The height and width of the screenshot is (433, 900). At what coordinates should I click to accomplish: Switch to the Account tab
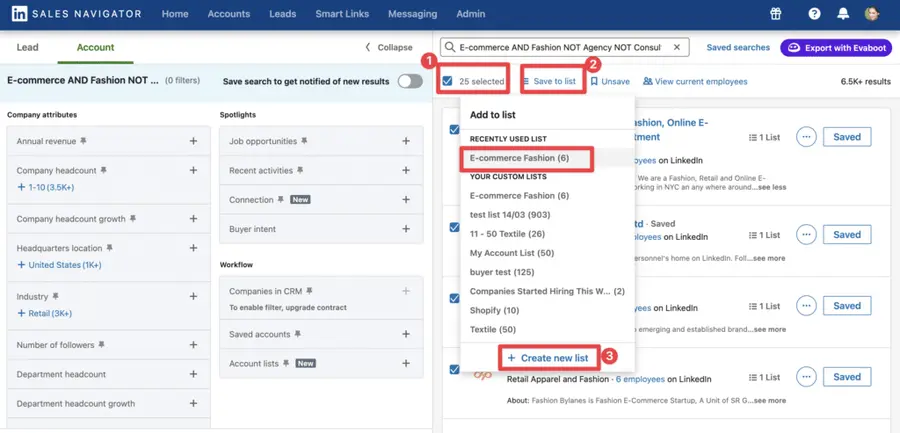[95, 47]
